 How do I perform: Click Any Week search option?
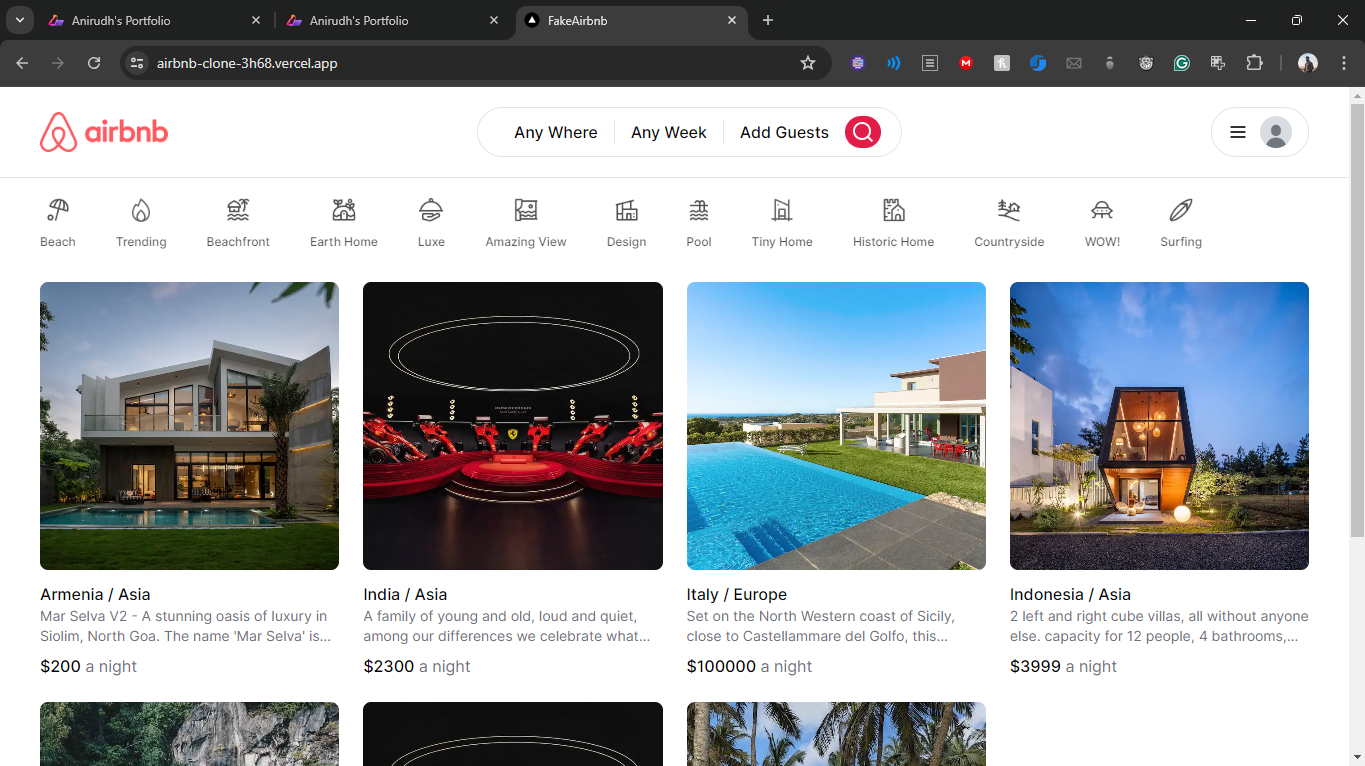pyautogui.click(x=669, y=132)
